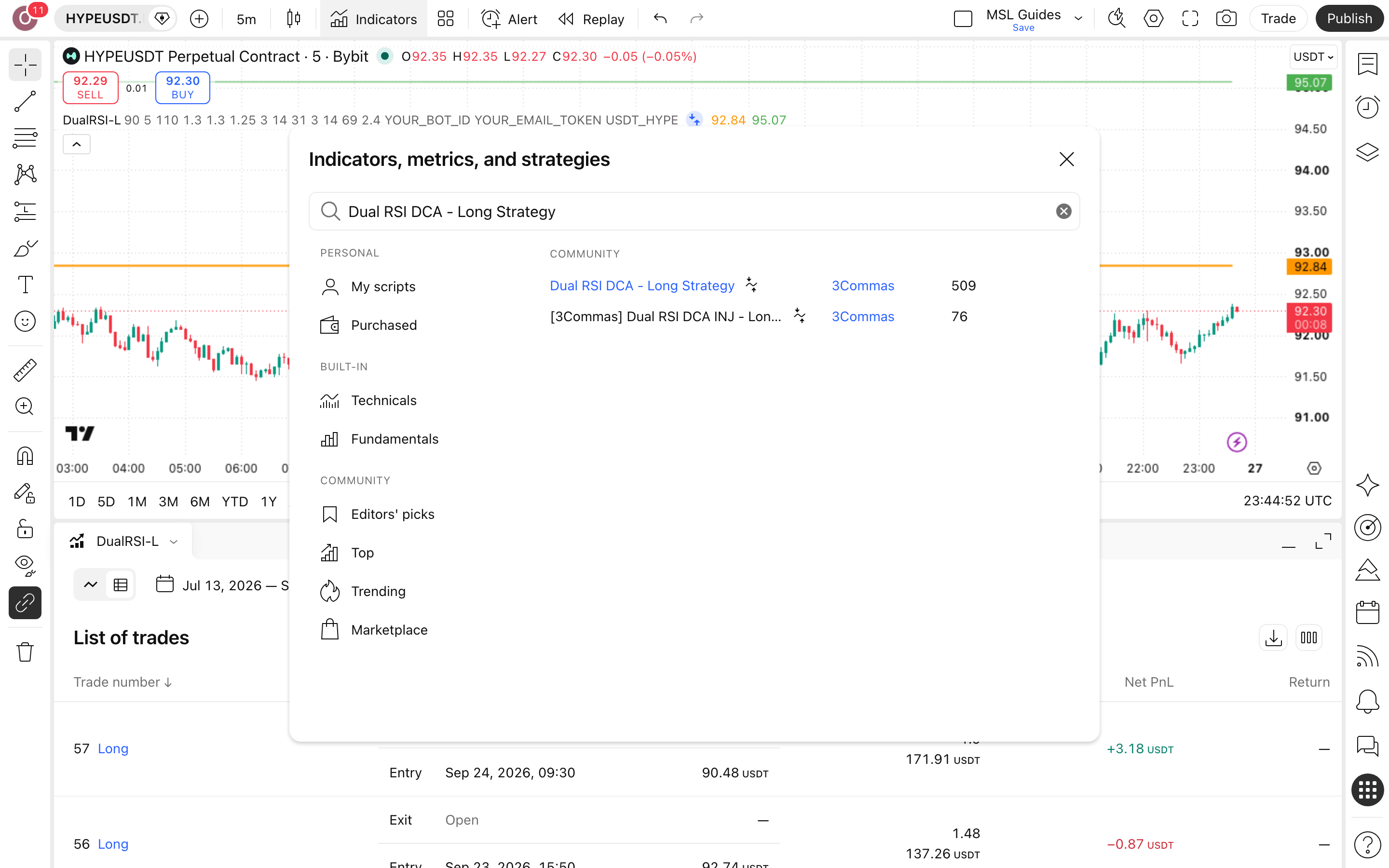
Task: Click the Publish button
Action: 1349,19
